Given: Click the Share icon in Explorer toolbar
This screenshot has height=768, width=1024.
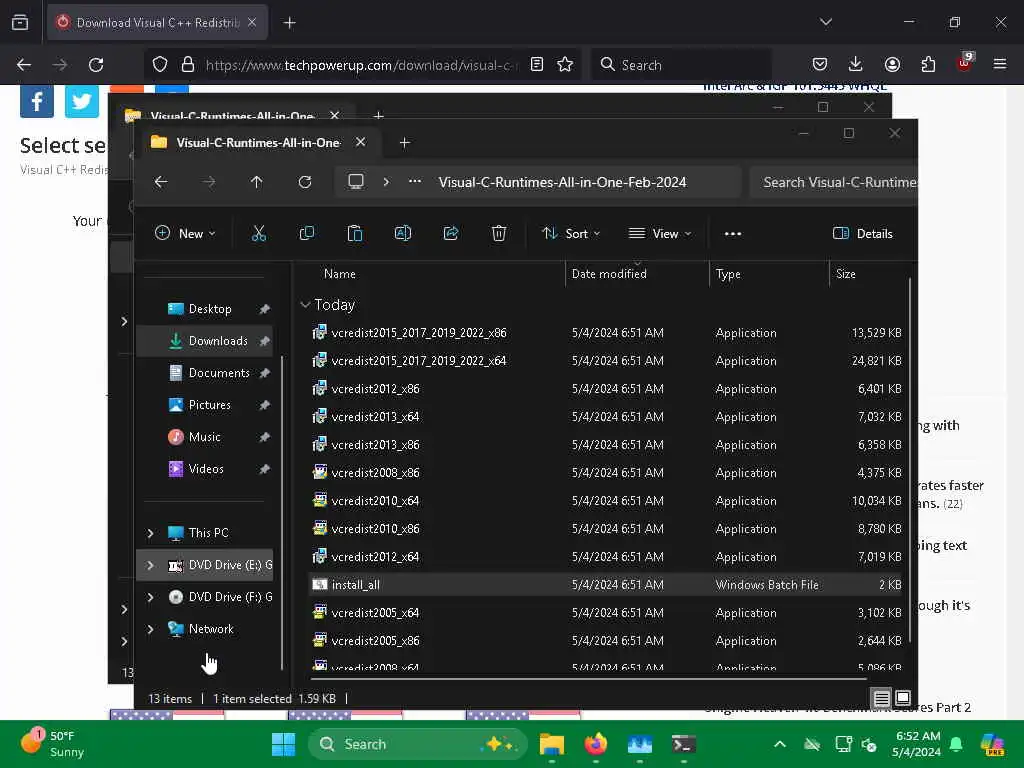Looking at the screenshot, I should (x=451, y=233).
